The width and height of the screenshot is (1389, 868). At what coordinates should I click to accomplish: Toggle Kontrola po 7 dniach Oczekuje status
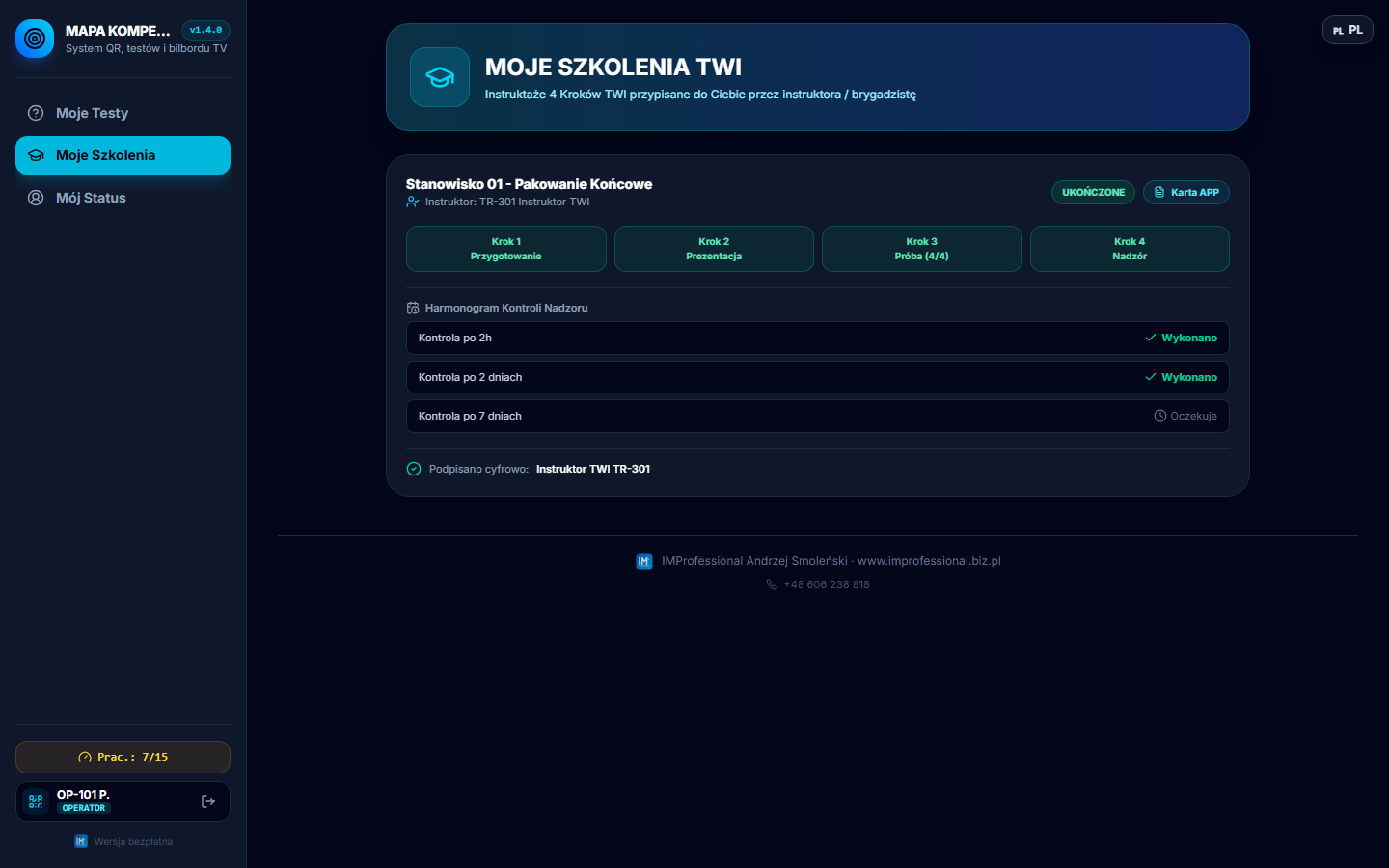click(x=1185, y=416)
